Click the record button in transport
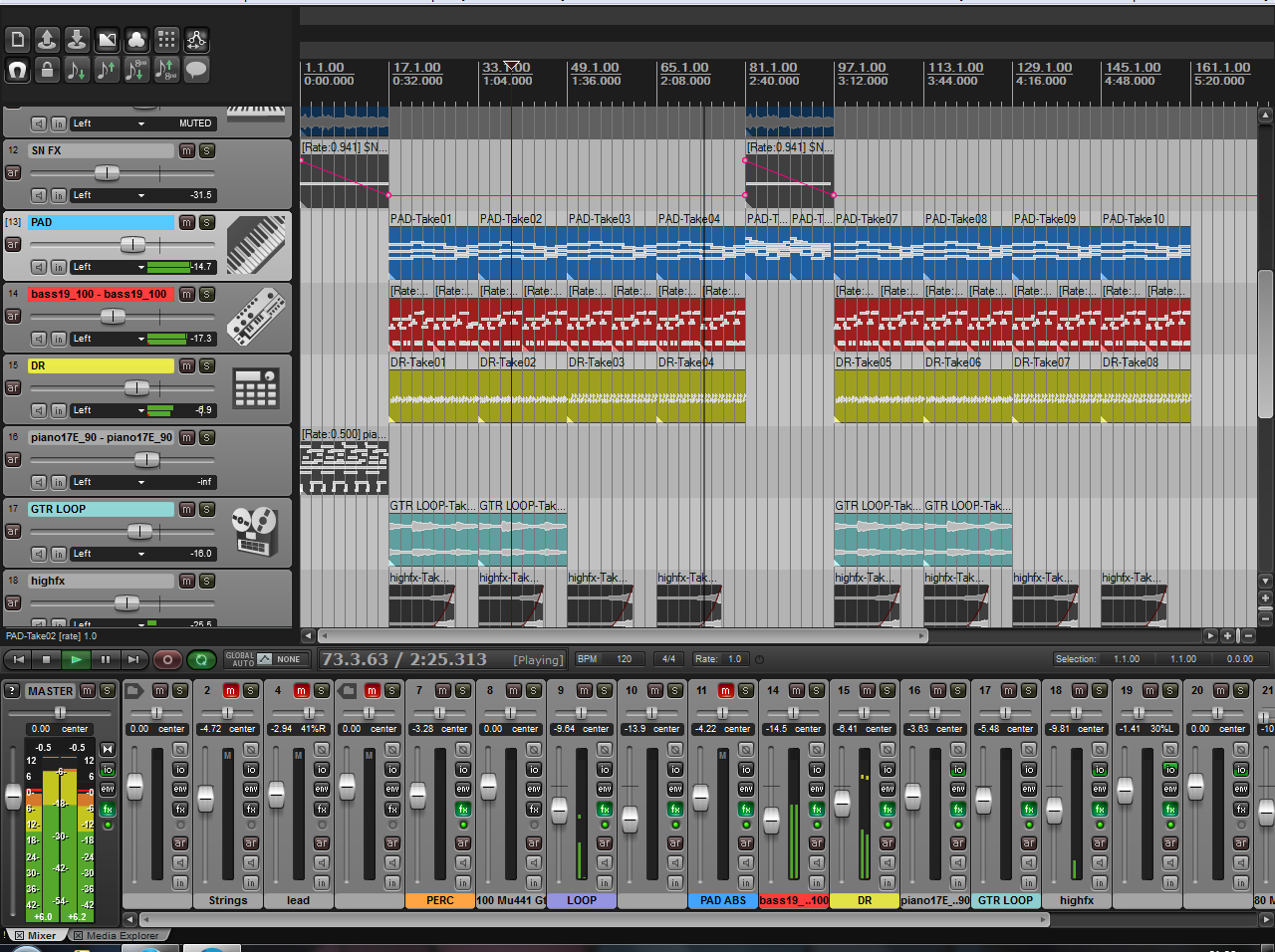The width and height of the screenshot is (1275, 952). click(167, 659)
